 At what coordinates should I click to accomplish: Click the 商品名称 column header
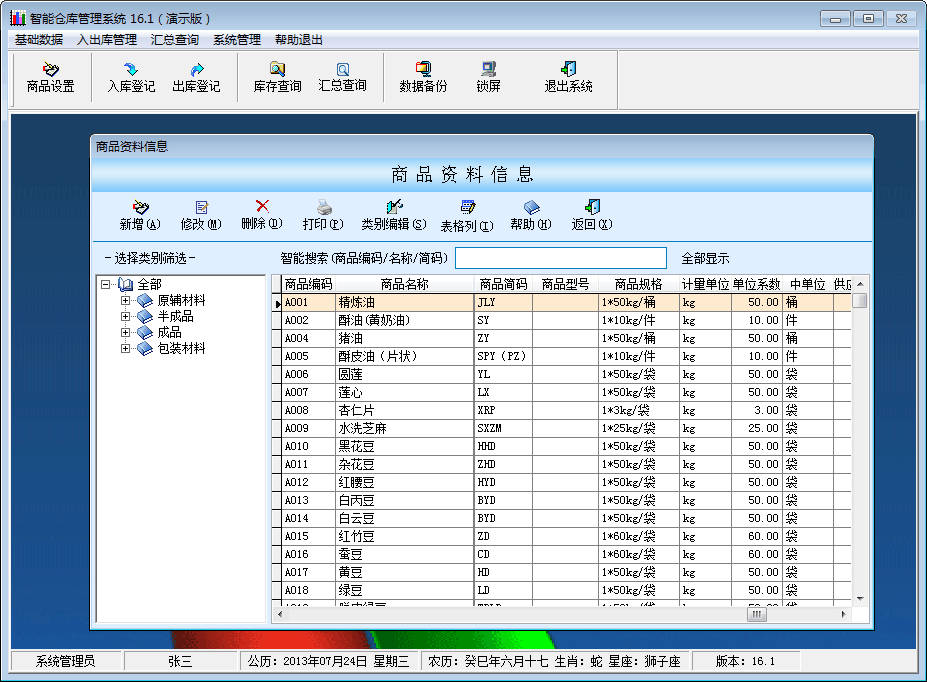coord(404,284)
